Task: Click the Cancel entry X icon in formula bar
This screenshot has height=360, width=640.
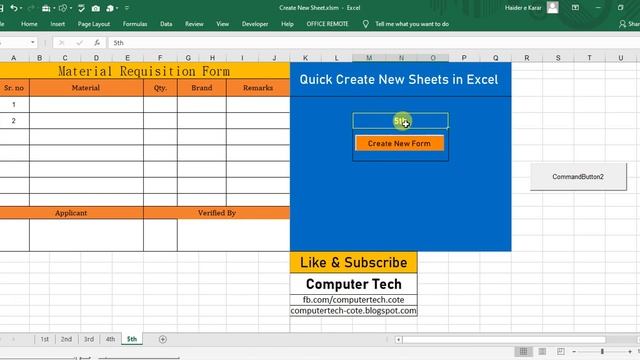Action: click(x=61, y=42)
